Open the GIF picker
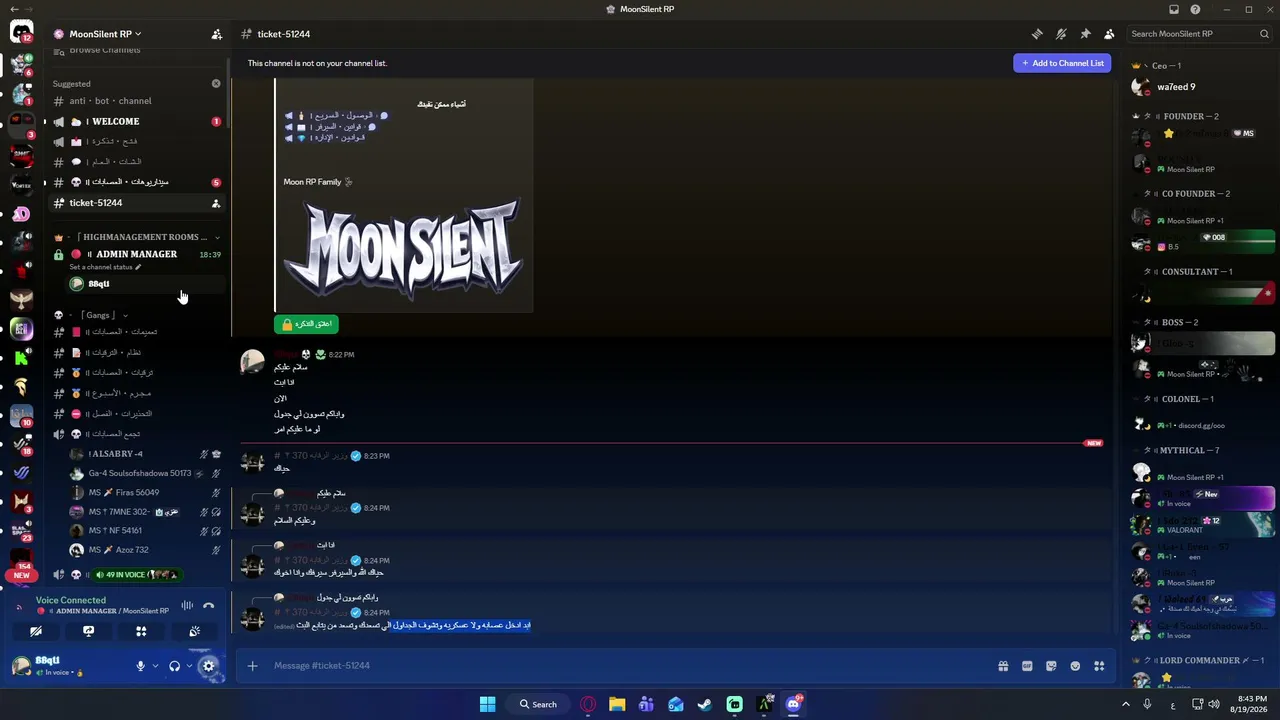The image size is (1280, 720). coord(1027,666)
